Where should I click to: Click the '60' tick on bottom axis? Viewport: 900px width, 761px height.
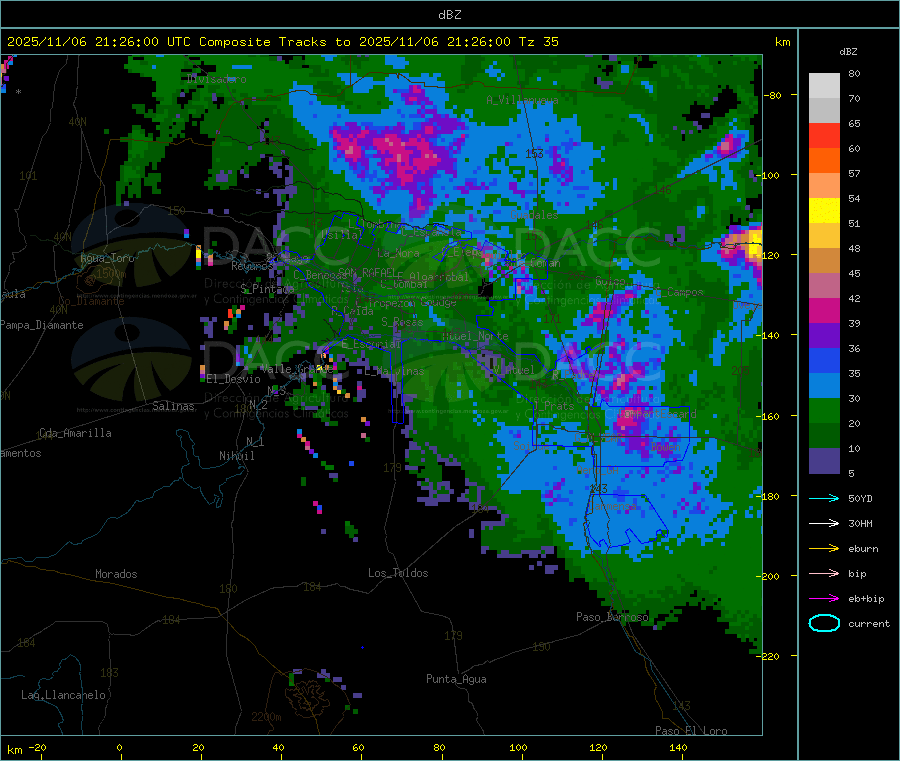coord(358,747)
